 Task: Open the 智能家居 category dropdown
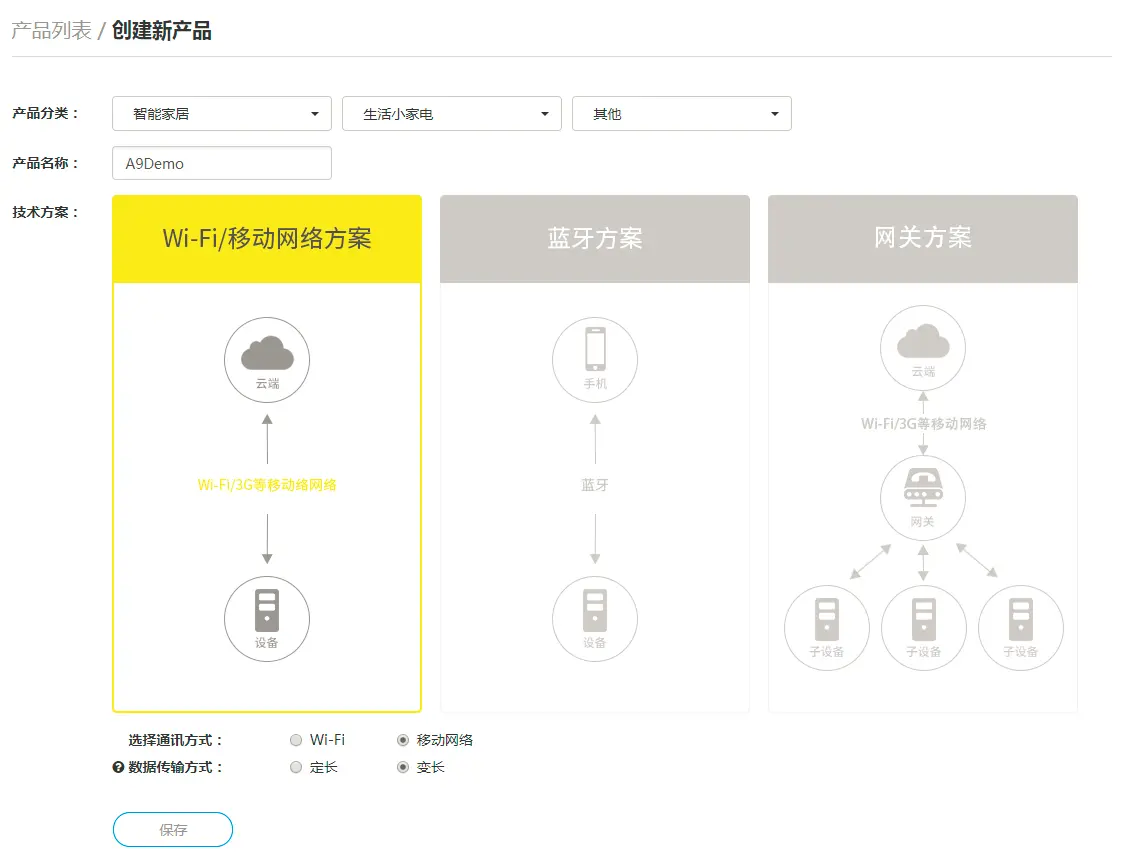[222, 114]
